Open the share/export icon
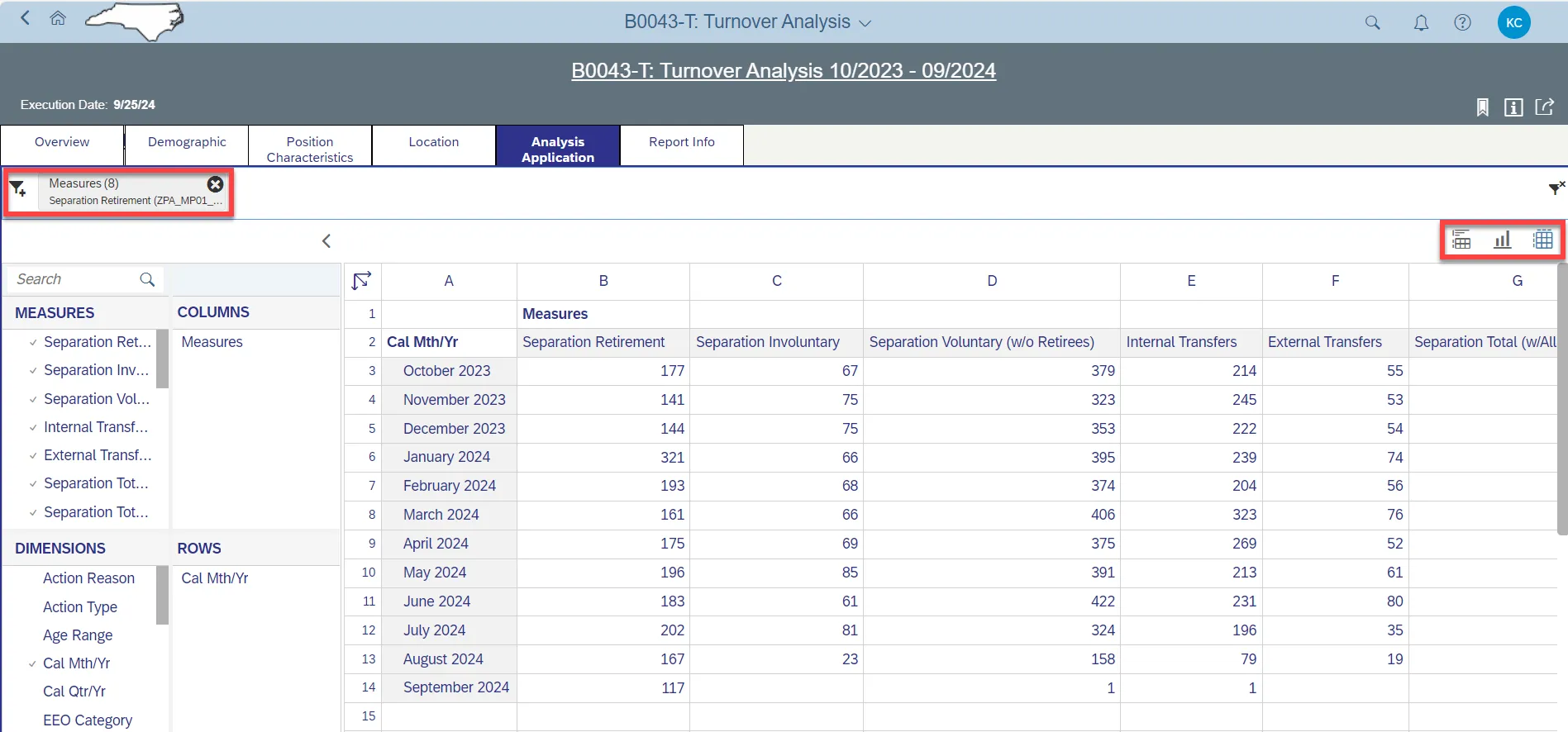 [x=1544, y=107]
